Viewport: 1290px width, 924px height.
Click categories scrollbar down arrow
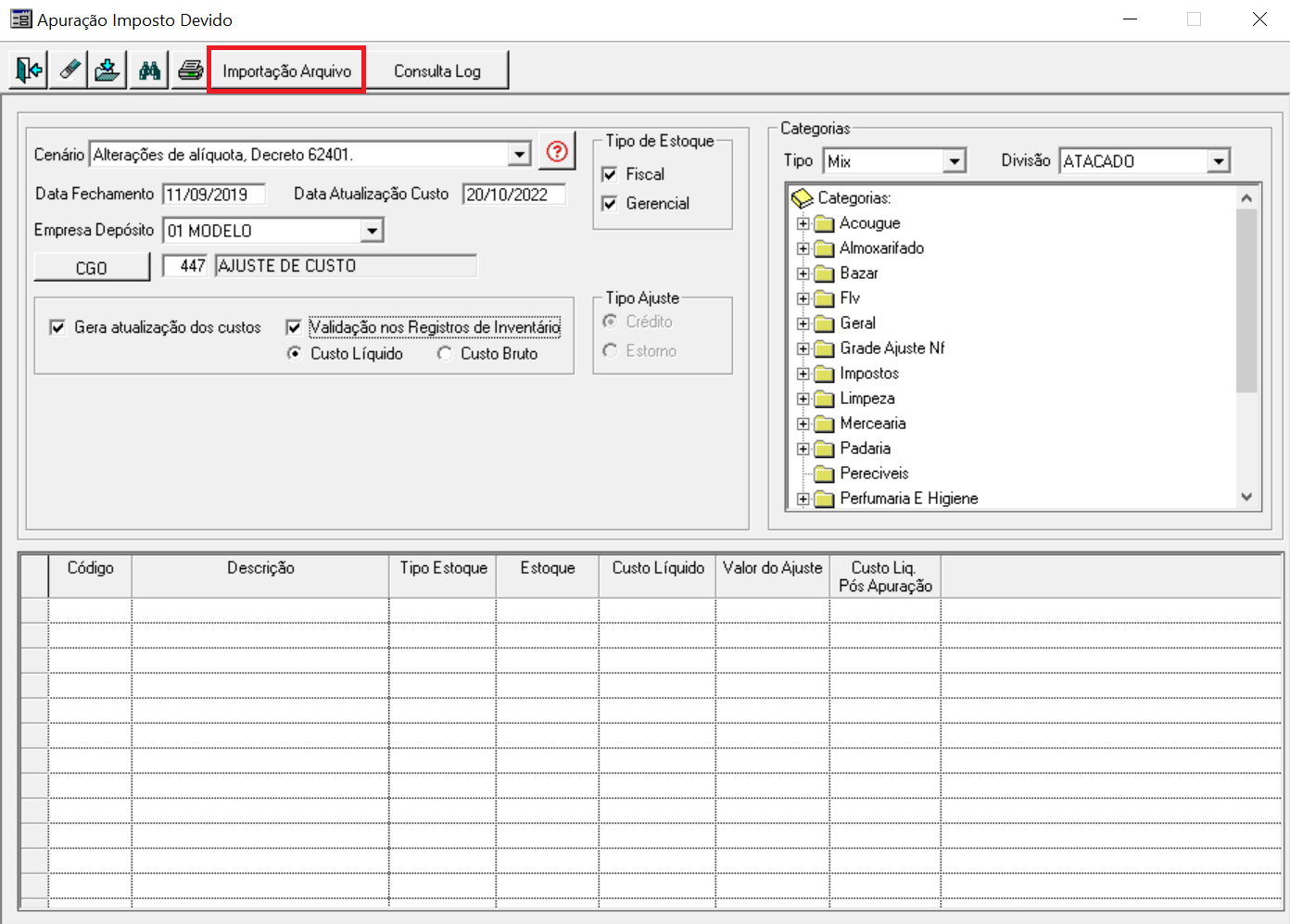pos(1246,497)
